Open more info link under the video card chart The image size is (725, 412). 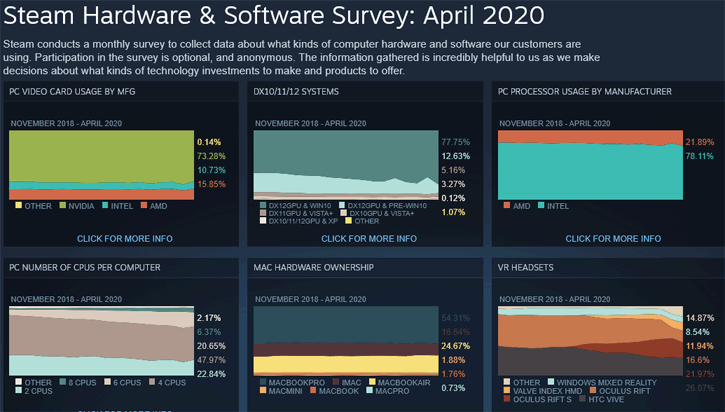tap(124, 239)
